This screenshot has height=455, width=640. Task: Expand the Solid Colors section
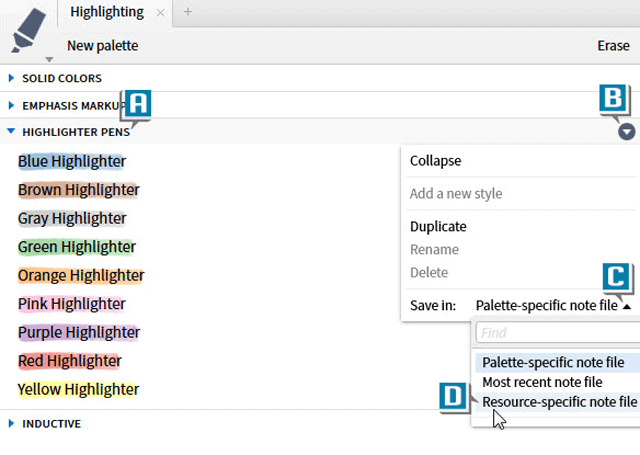point(11,78)
